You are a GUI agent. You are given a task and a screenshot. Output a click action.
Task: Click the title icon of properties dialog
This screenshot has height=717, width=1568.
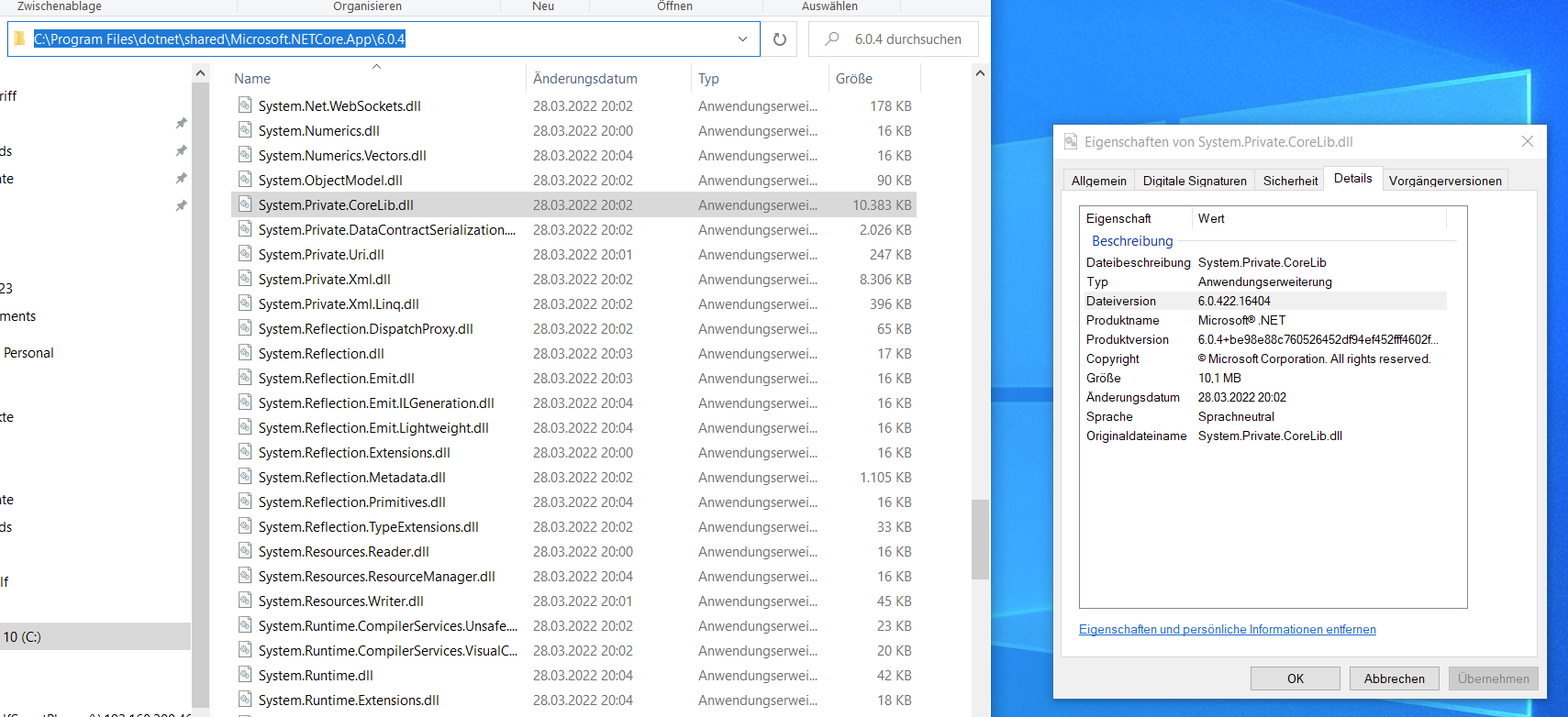(x=1071, y=141)
